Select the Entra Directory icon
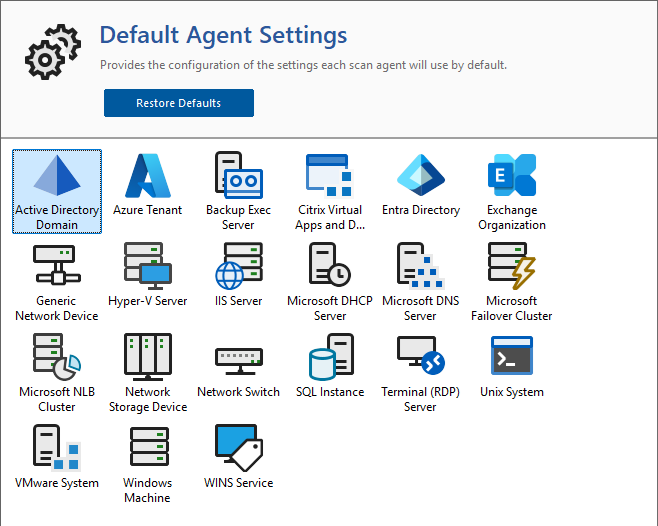This screenshot has height=526, width=658. (x=420, y=178)
